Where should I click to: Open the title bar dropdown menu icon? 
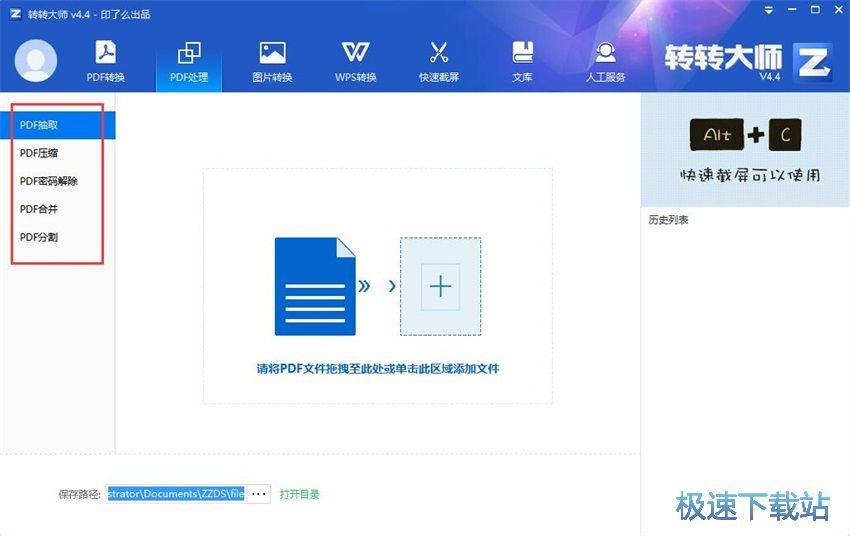(769, 10)
